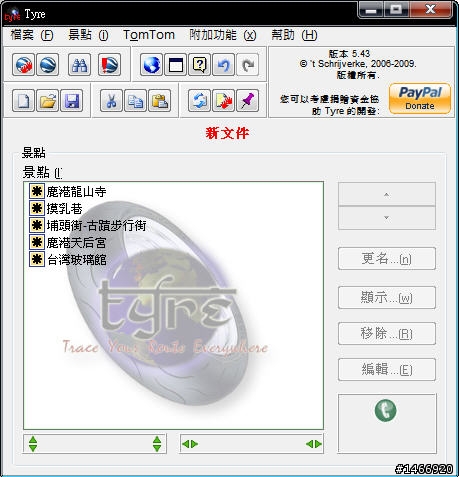Screen dimensions: 459x477
Task: Click the star icon beside 埔頭街-古蹟步行街
Action: pyautogui.click(x=37, y=225)
